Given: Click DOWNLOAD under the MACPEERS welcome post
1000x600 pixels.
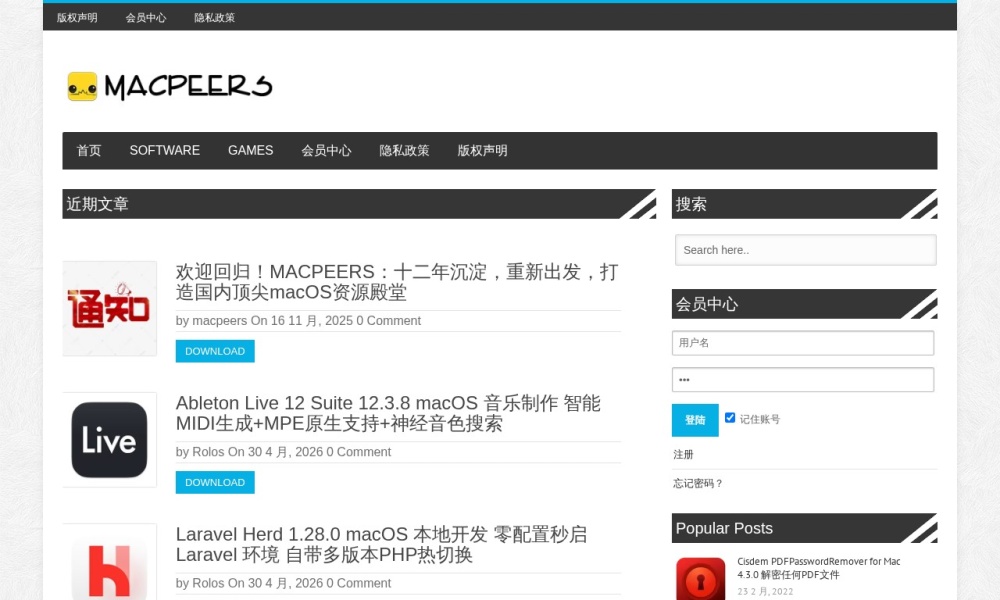Looking at the screenshot, I should coord(215,351).
